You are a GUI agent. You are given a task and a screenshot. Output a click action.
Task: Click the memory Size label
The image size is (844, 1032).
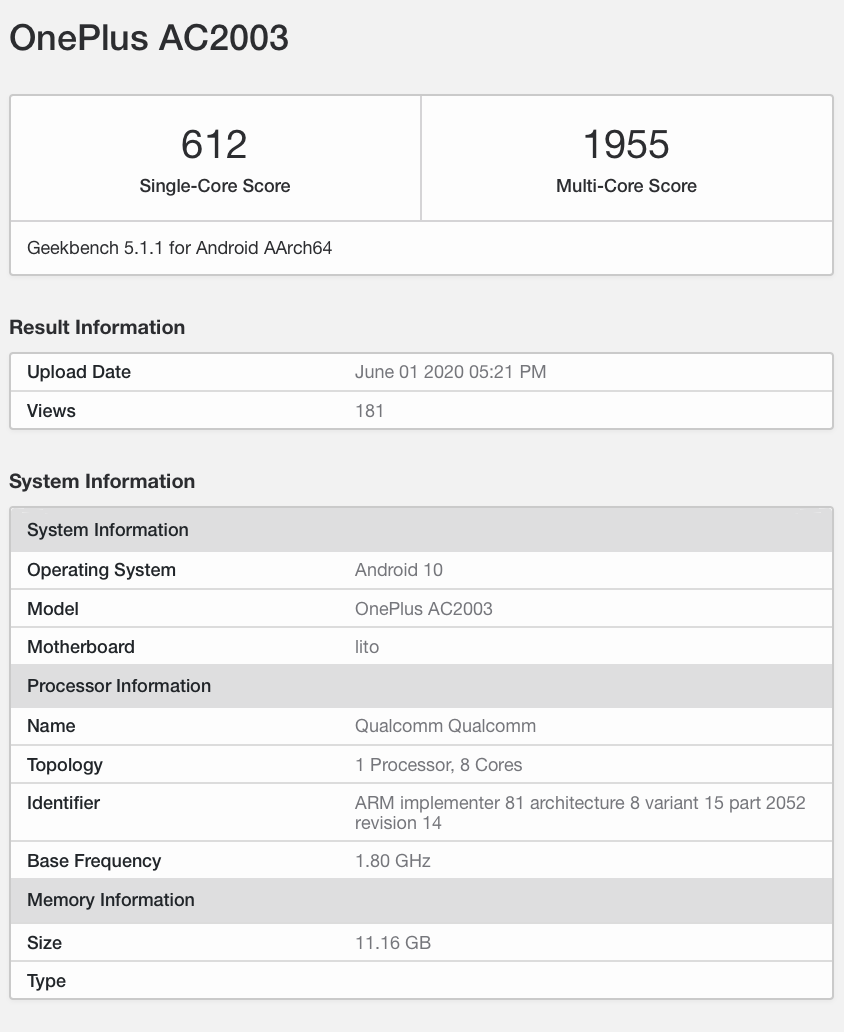pos(44,942)
